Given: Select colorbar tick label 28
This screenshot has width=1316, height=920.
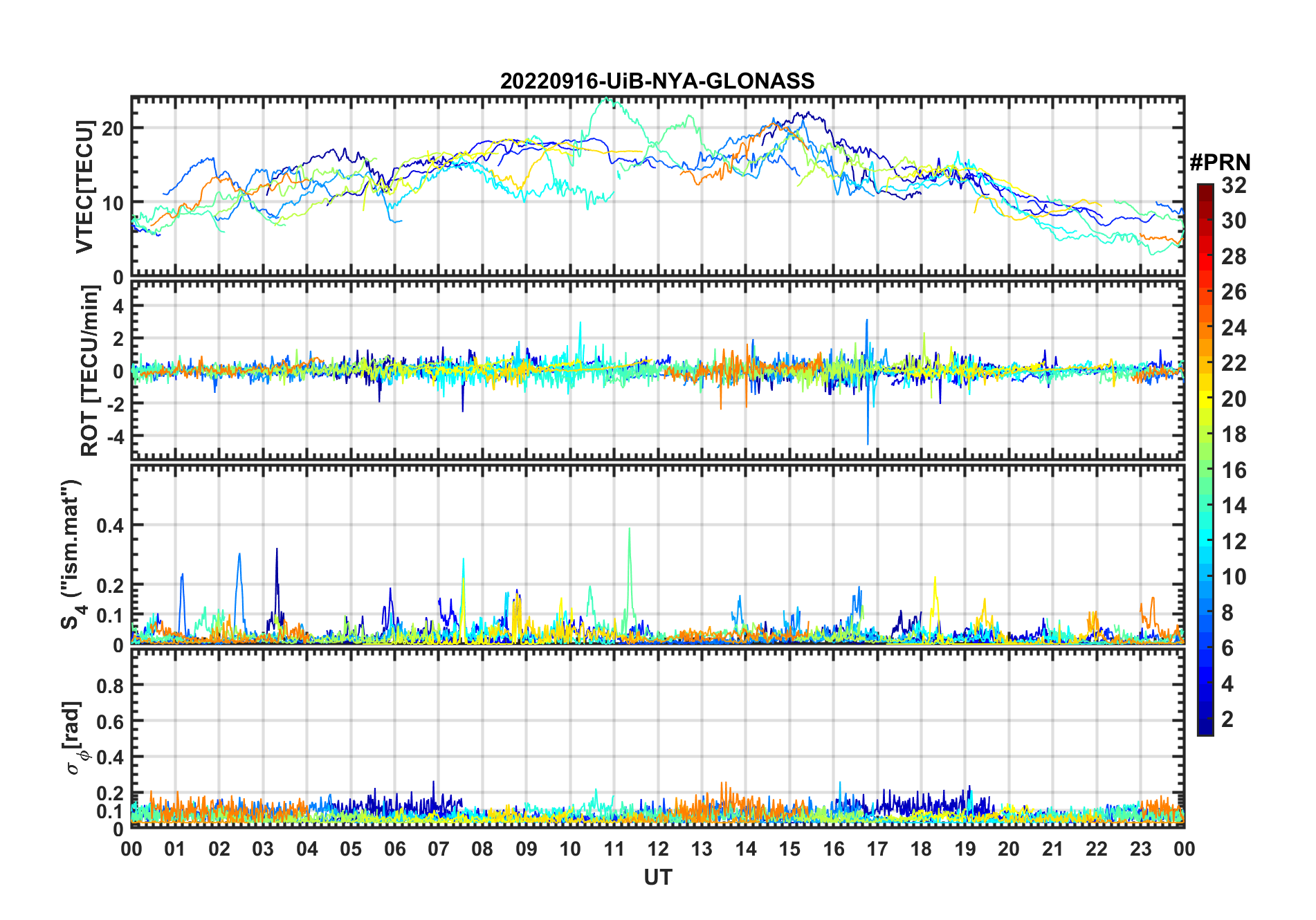Looking at the screenshot, I should point(1234,257).
